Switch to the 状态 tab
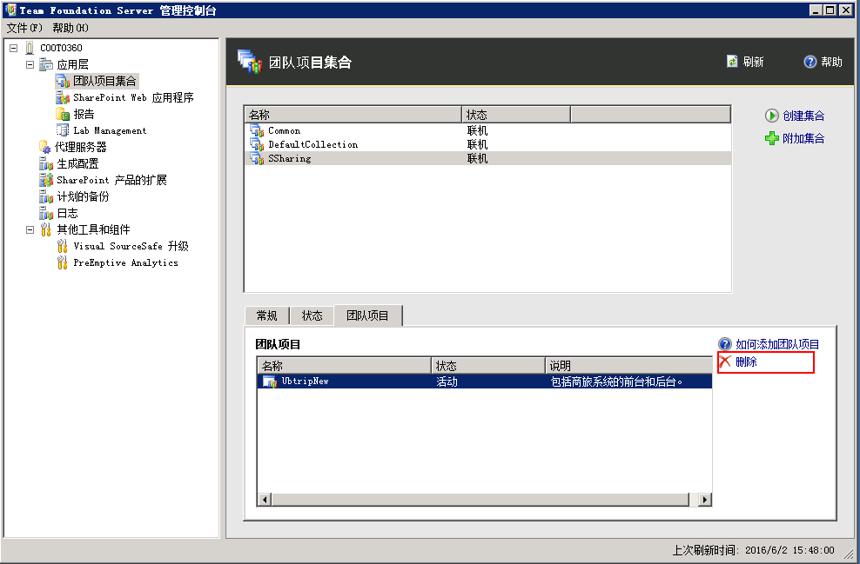 click(312, 315)
